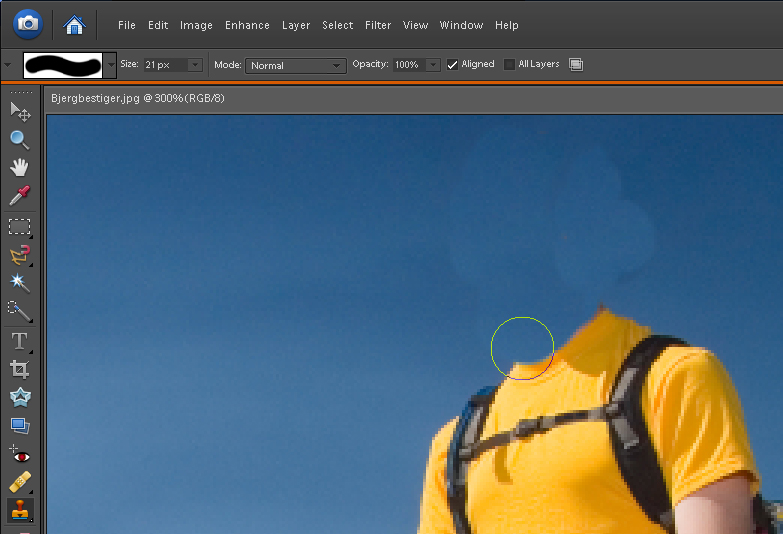Click the Home welcome screen icon
783x534 pixels.
pyautogui.click(x=74, y=25)
